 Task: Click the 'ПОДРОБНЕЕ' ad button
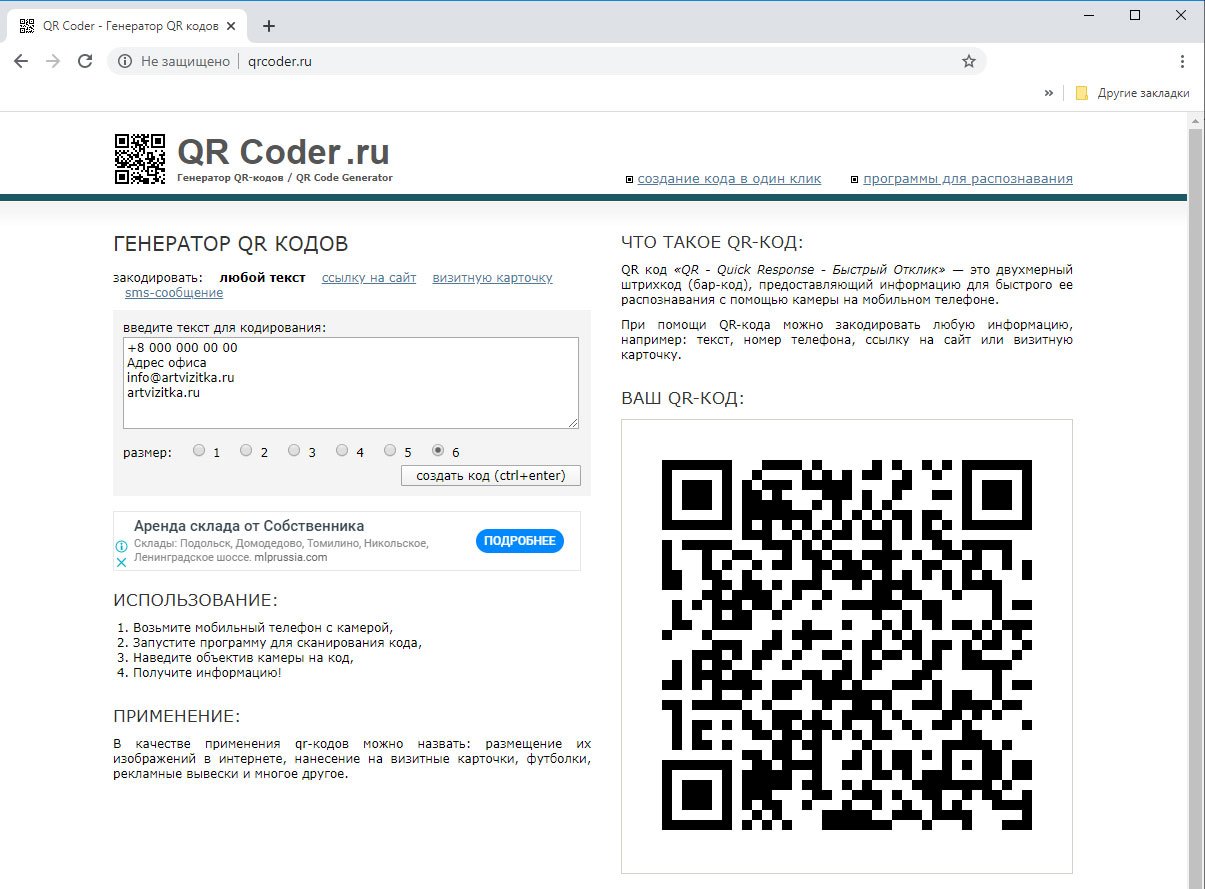520,541
